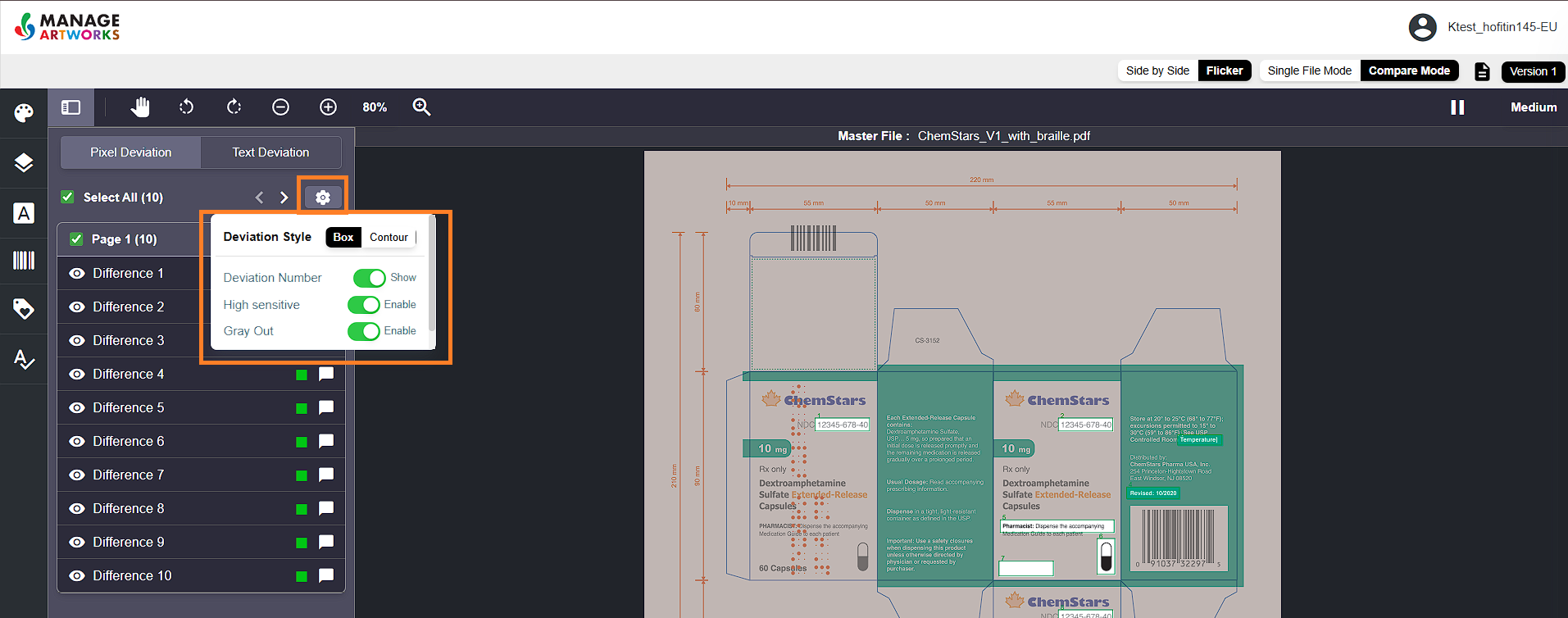The width and height of the screenshot is (1568, 618).
Task: Rotate artwork counterclockwise
Action: tap(187, 107)
